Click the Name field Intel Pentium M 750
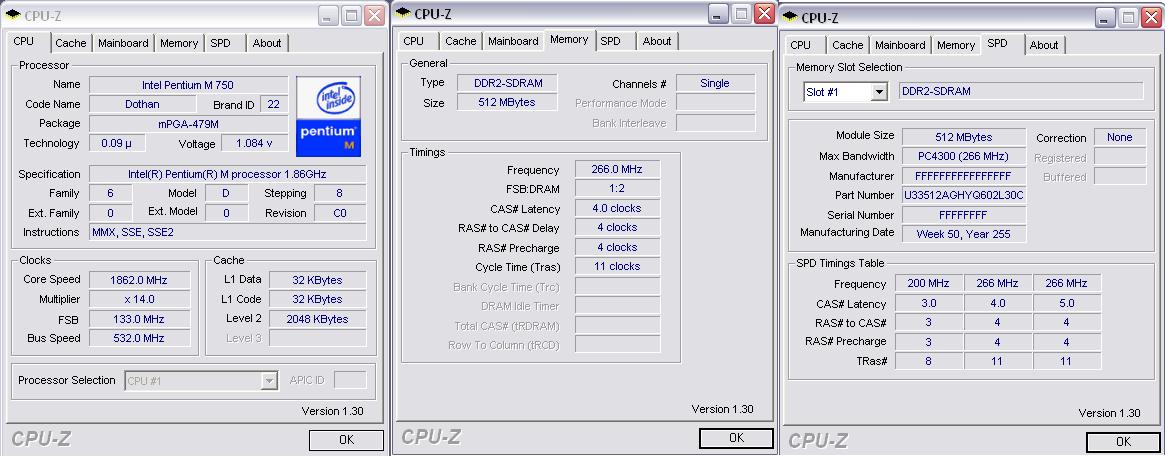This screenshot has width=1165, height=457. (x=188, y=85)
